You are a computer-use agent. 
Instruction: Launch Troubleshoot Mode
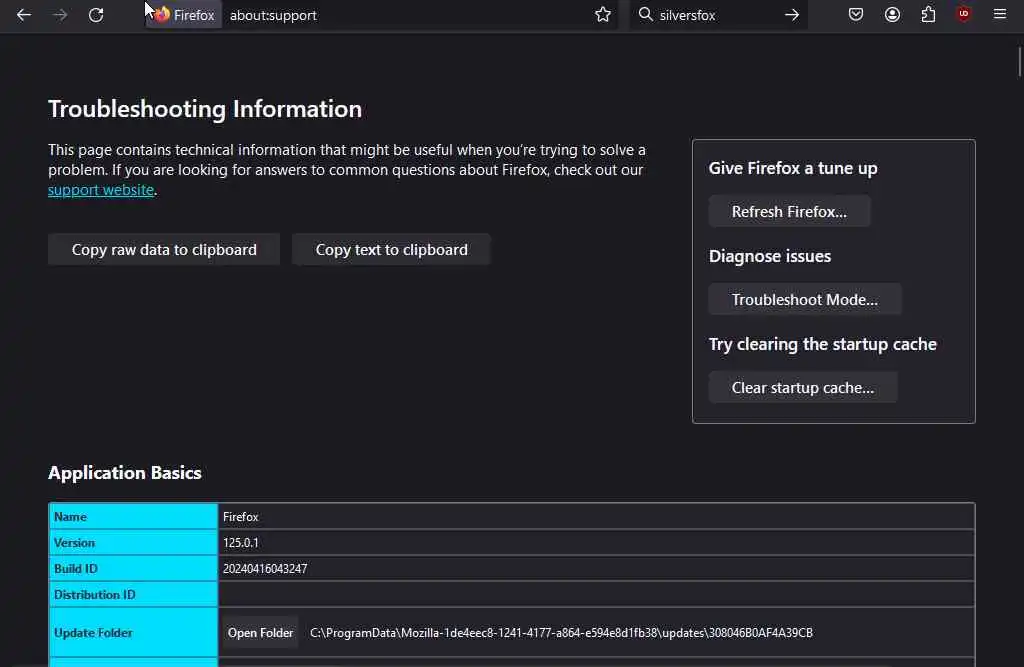pos(805,300)
